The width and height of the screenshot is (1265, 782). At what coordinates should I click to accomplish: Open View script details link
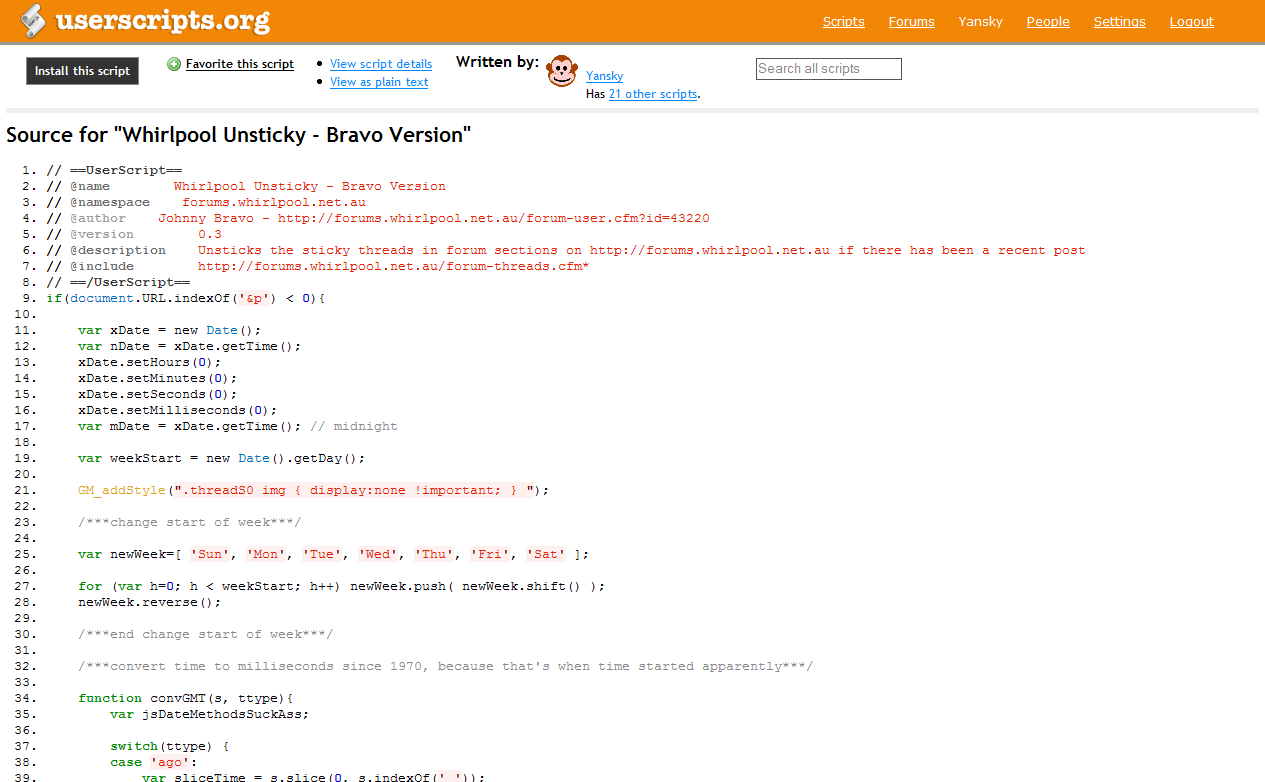(x=381, y=64)
